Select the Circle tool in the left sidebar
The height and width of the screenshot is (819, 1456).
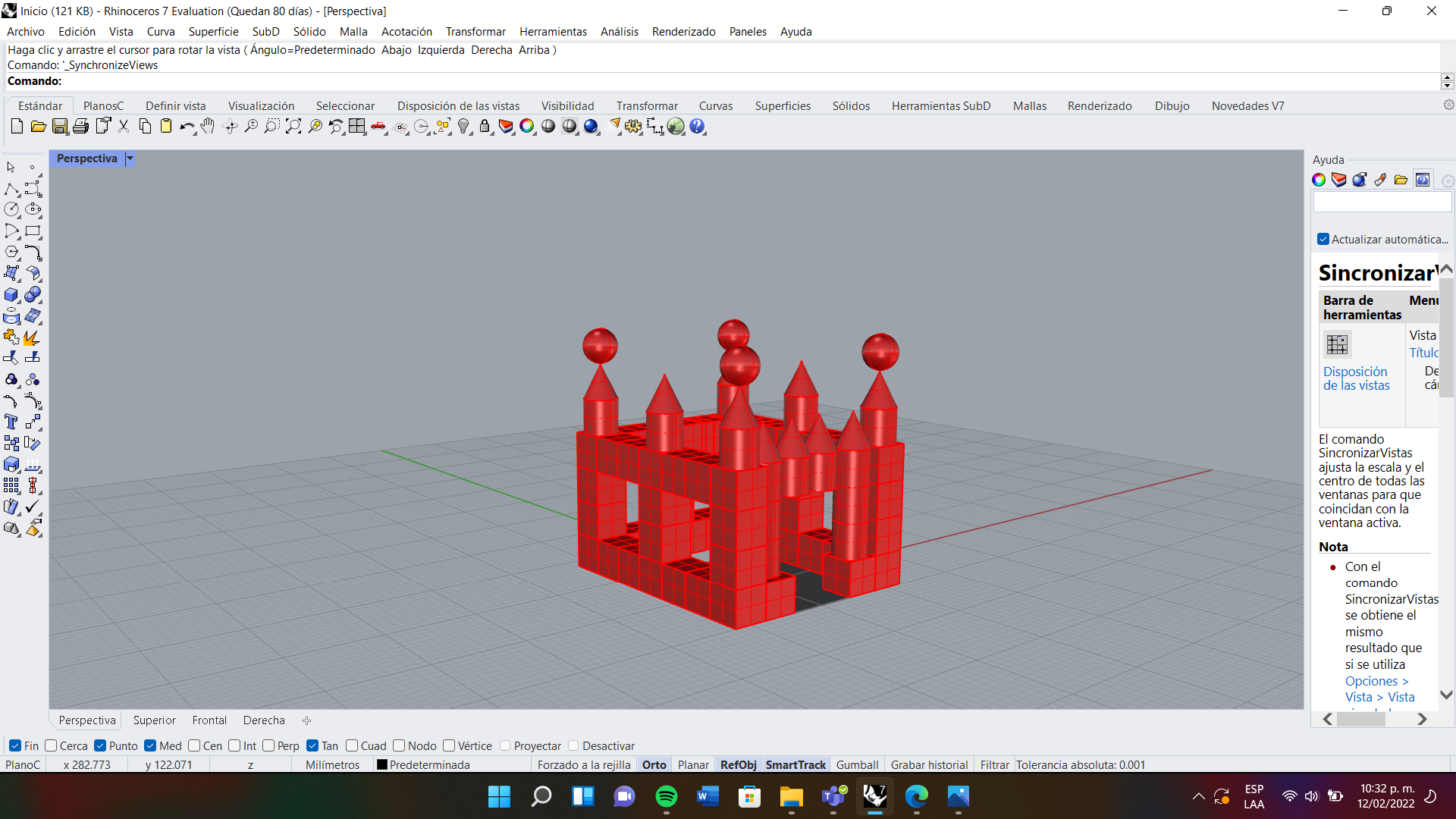click(12, 210)
